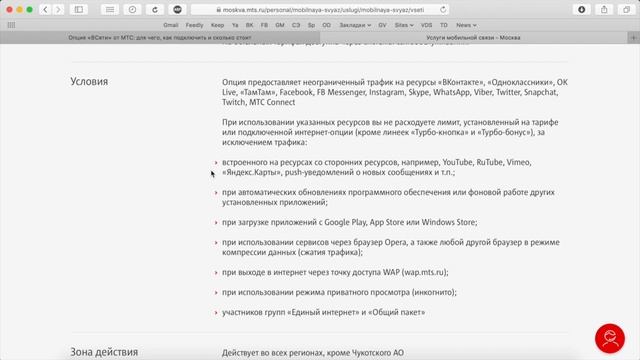Expand the Sites bookmarks folder
The height and width of the screenshot is (360, 640).
[x=404, y=25]
